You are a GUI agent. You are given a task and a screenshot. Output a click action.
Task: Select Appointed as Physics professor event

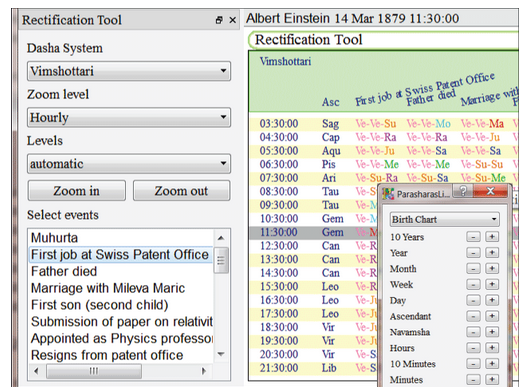click(x=122, y=338)
